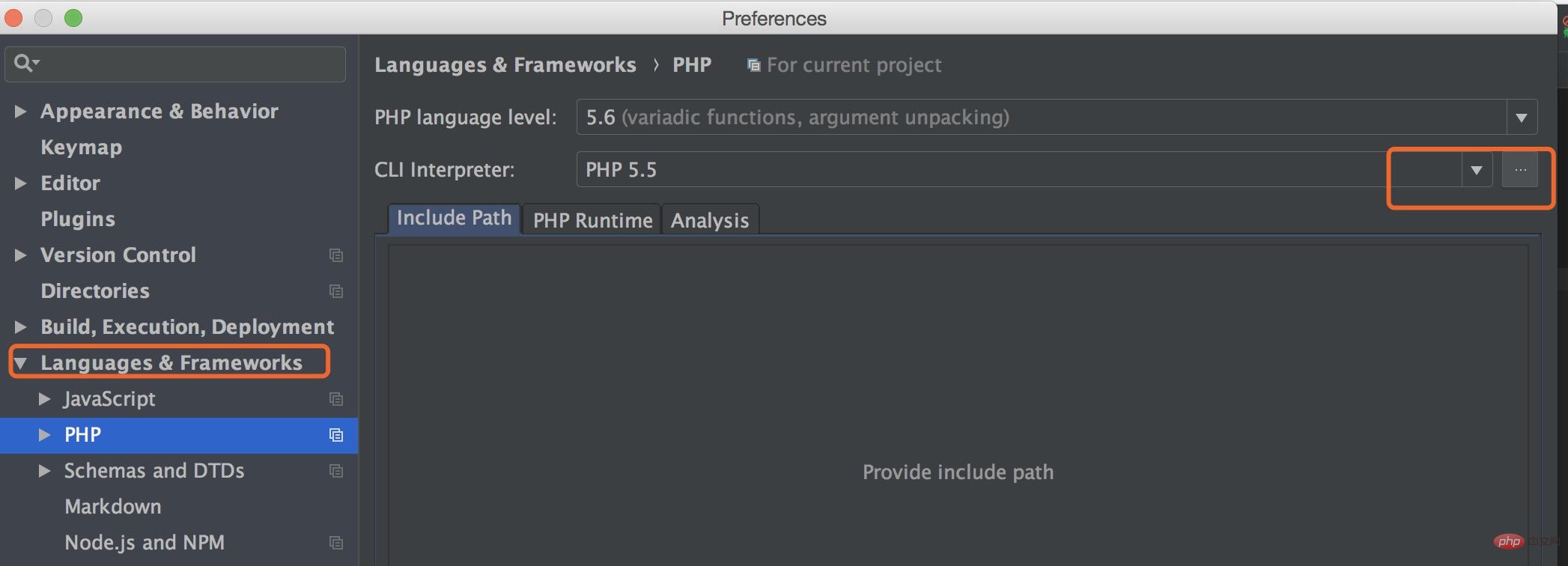1568x566 pixels.
Task: Click the 'For current project' icon
Action: (x=753, y=65)
